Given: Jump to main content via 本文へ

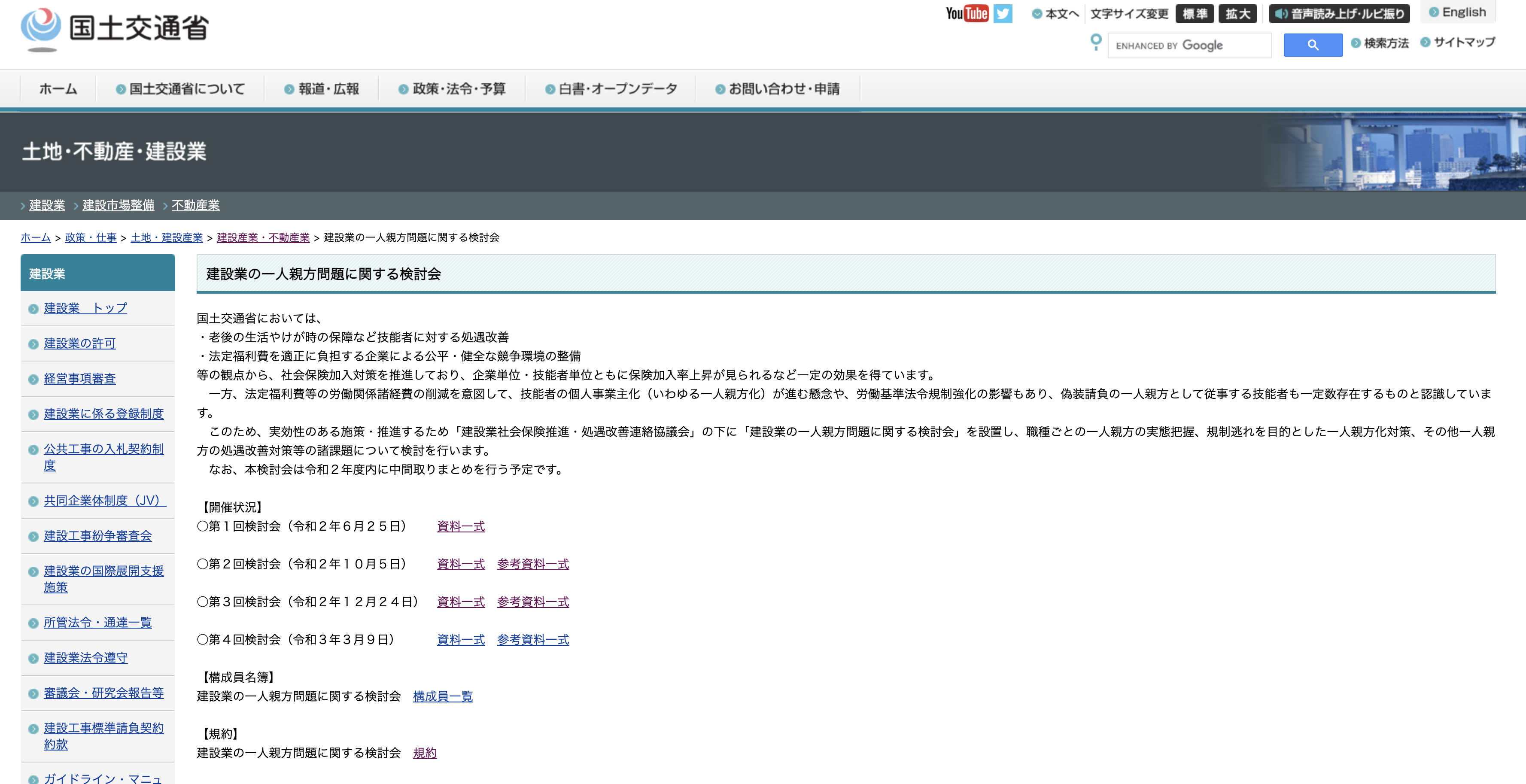Looking at the screenshot, I should pyautogui.click(x=1056, y=14).
